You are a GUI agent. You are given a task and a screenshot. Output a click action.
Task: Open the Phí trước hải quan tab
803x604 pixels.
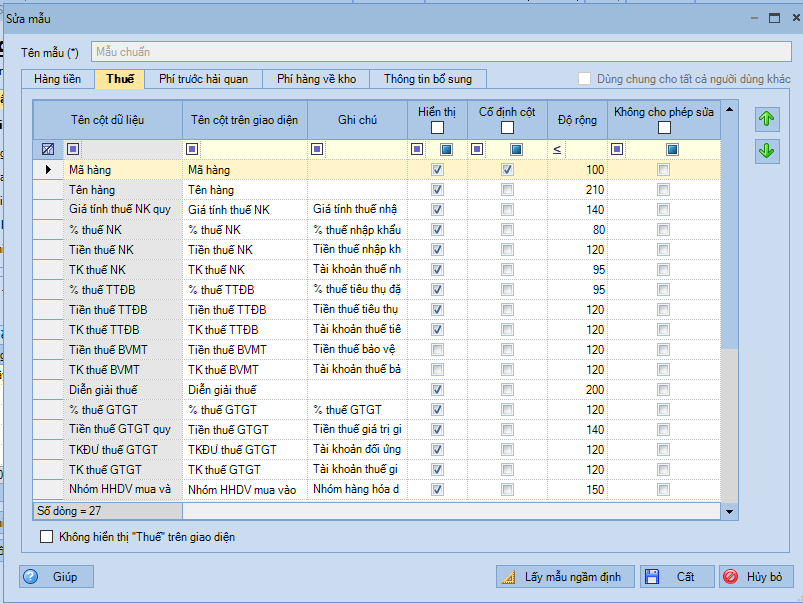coord(203,79)
